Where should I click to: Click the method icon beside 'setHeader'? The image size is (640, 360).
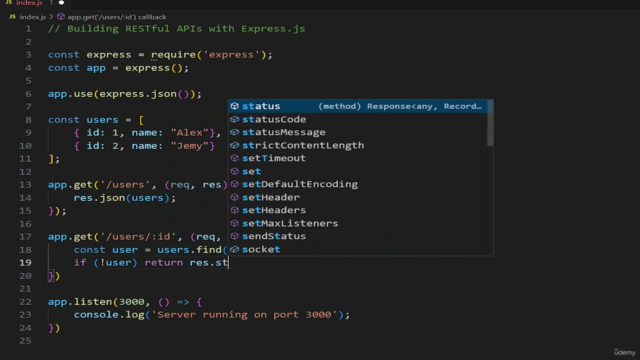point(234,197)
